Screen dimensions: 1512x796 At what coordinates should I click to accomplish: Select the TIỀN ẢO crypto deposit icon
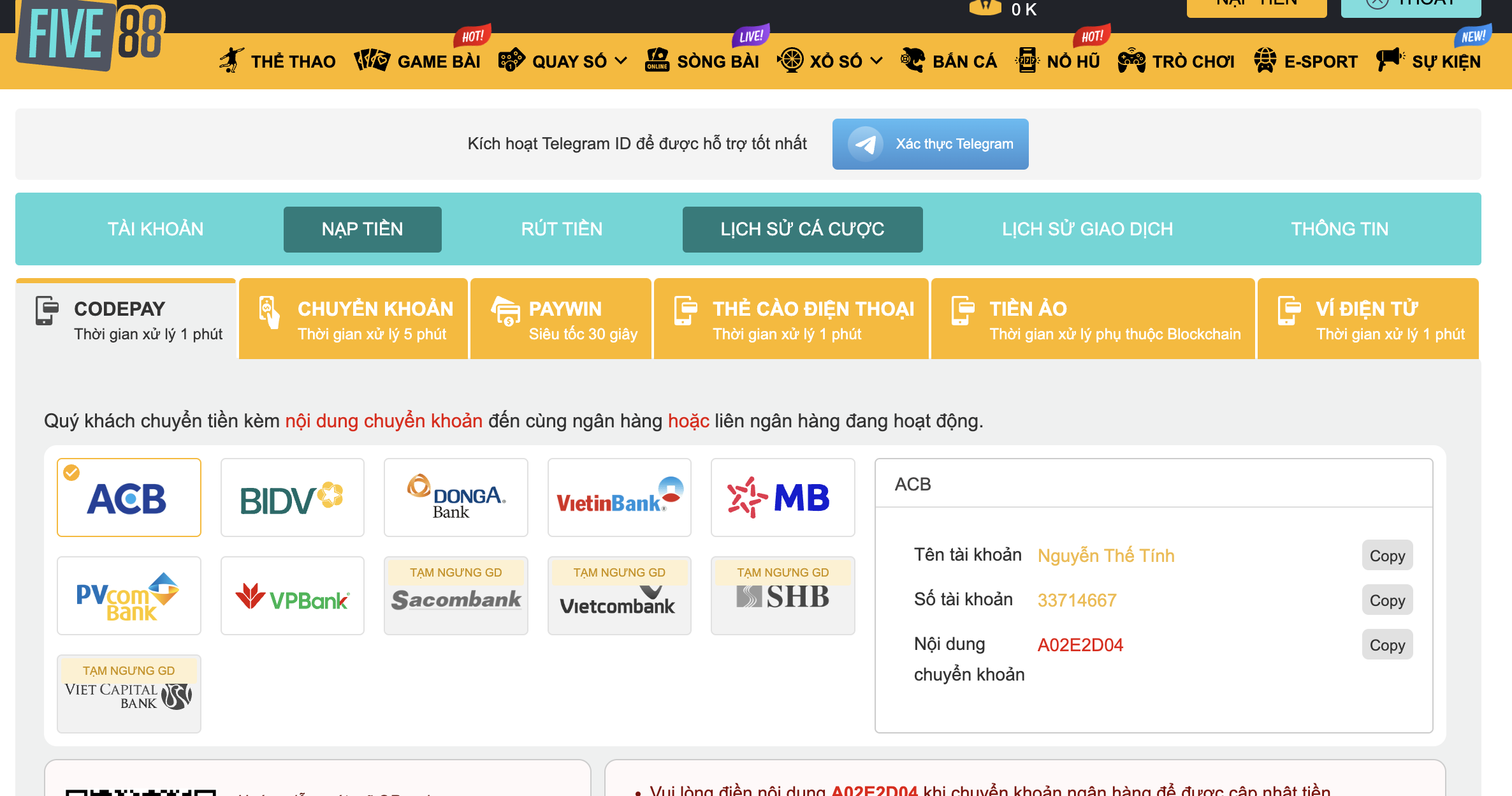click(x=963, y=309)
